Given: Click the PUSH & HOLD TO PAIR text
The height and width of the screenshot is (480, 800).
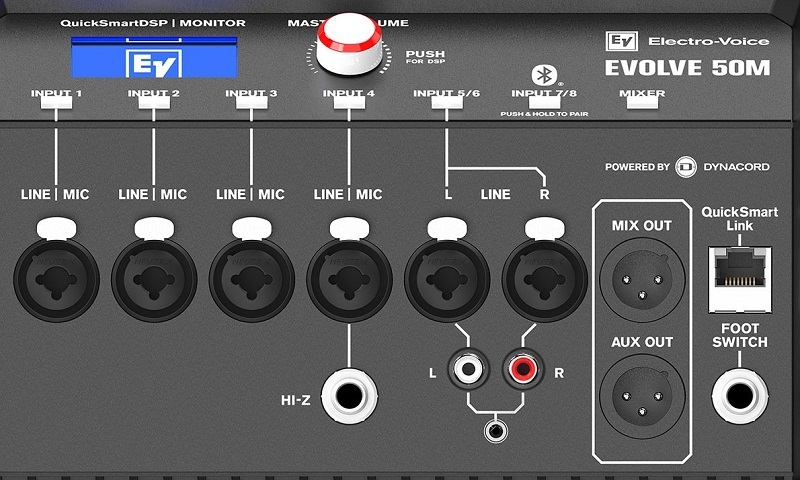Looking at the screenshot, I should 544,114.
